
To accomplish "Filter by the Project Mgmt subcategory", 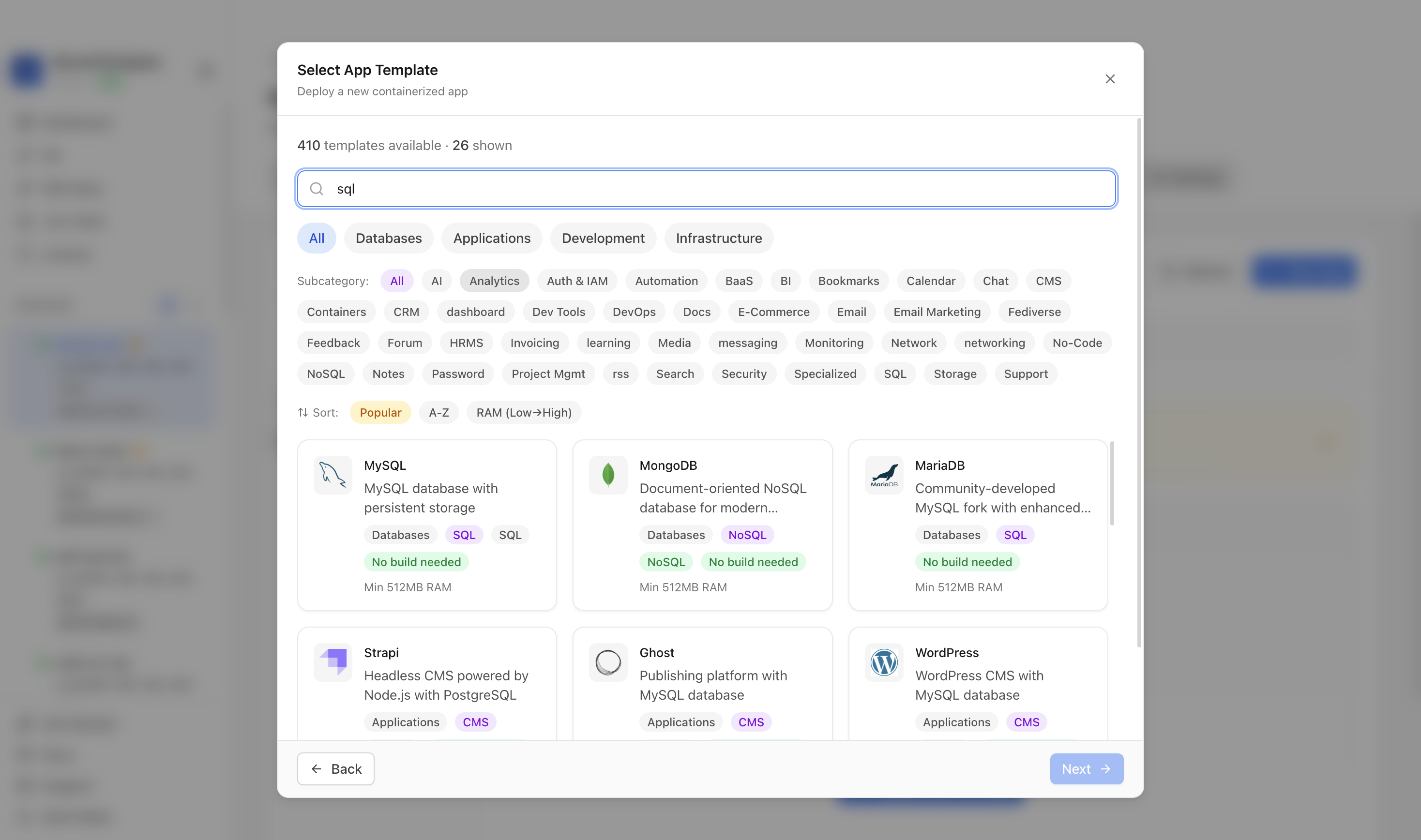I will tap(548, 374).
